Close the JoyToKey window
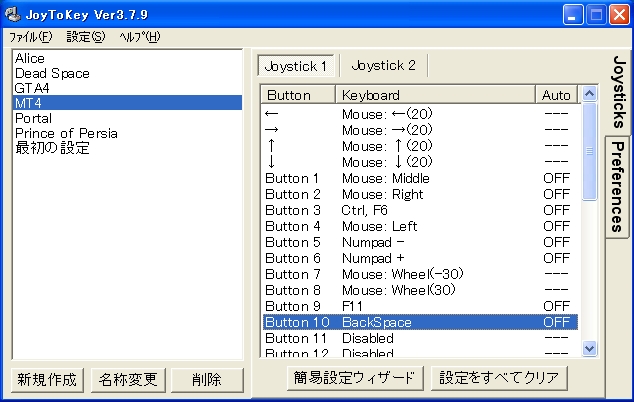Viewport: 634px width, 402px height. pos(619,15)
